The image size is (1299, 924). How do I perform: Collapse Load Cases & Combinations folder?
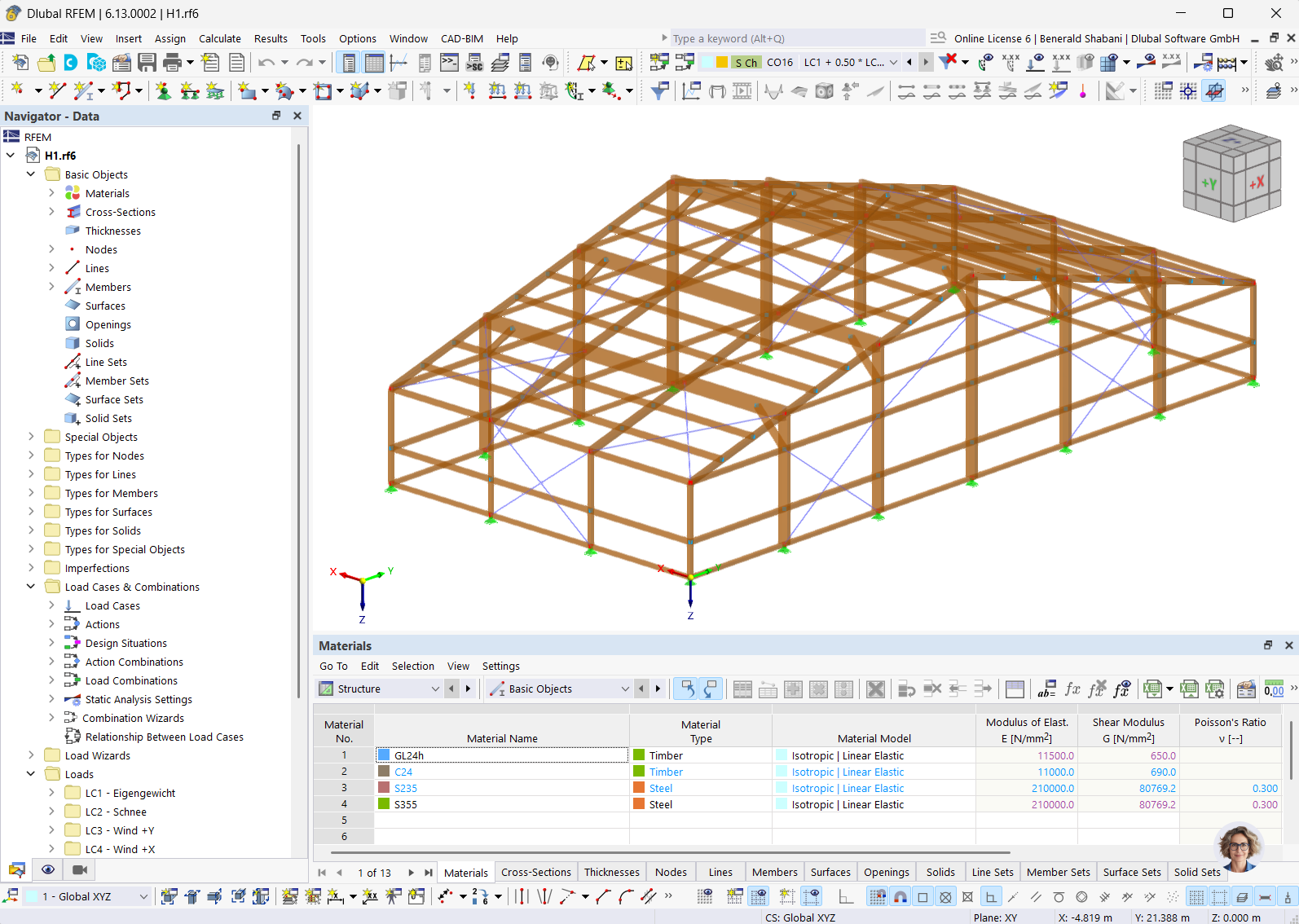(x=31, y=587)
